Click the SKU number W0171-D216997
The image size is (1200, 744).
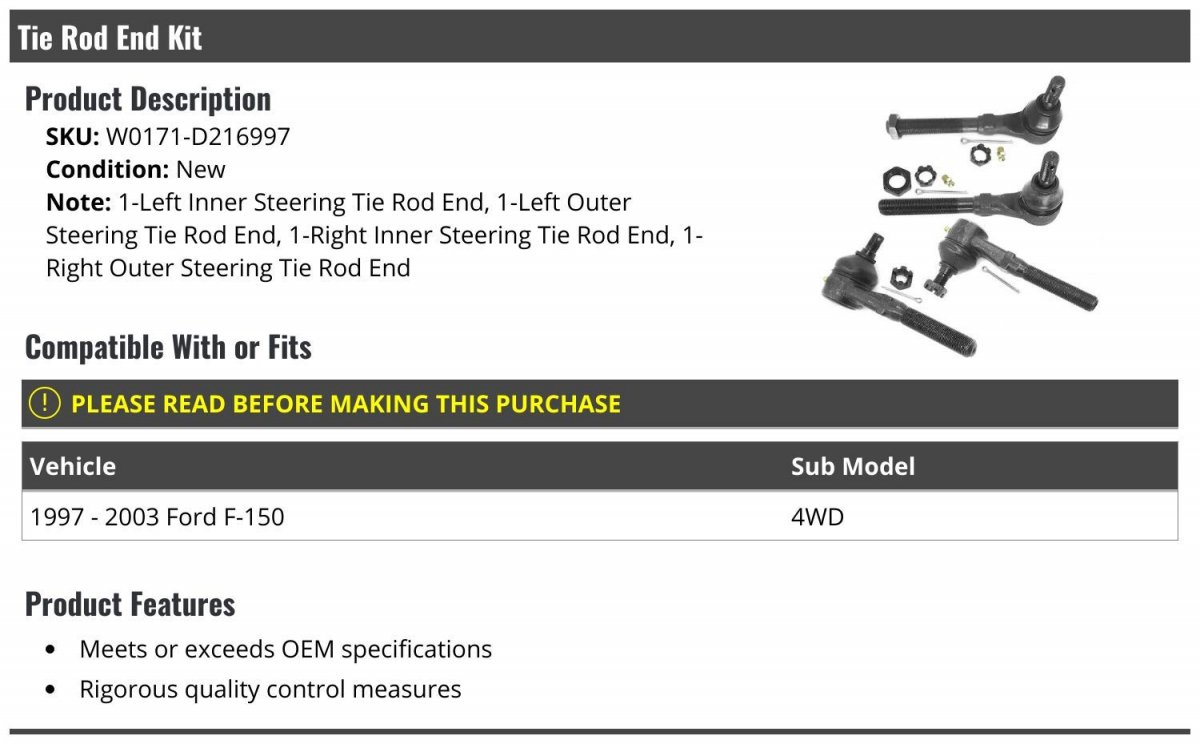click(197, 136)
